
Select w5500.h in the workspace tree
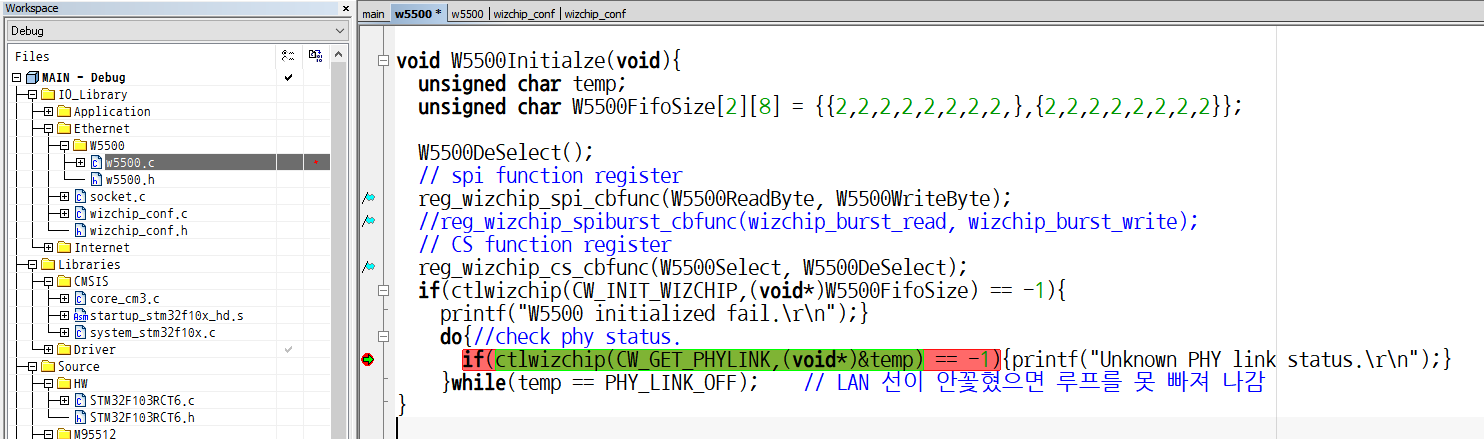pyautogui.click(x=130, y=179)
